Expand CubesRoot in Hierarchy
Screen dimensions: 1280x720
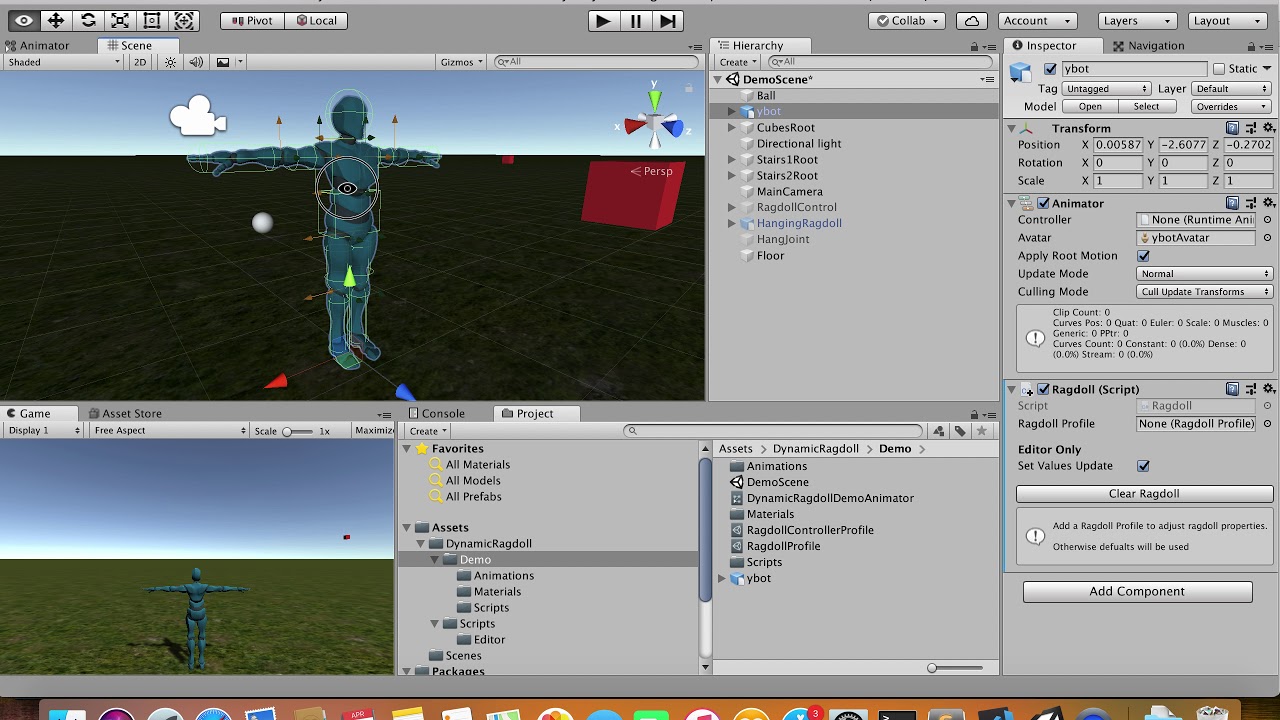732,128
